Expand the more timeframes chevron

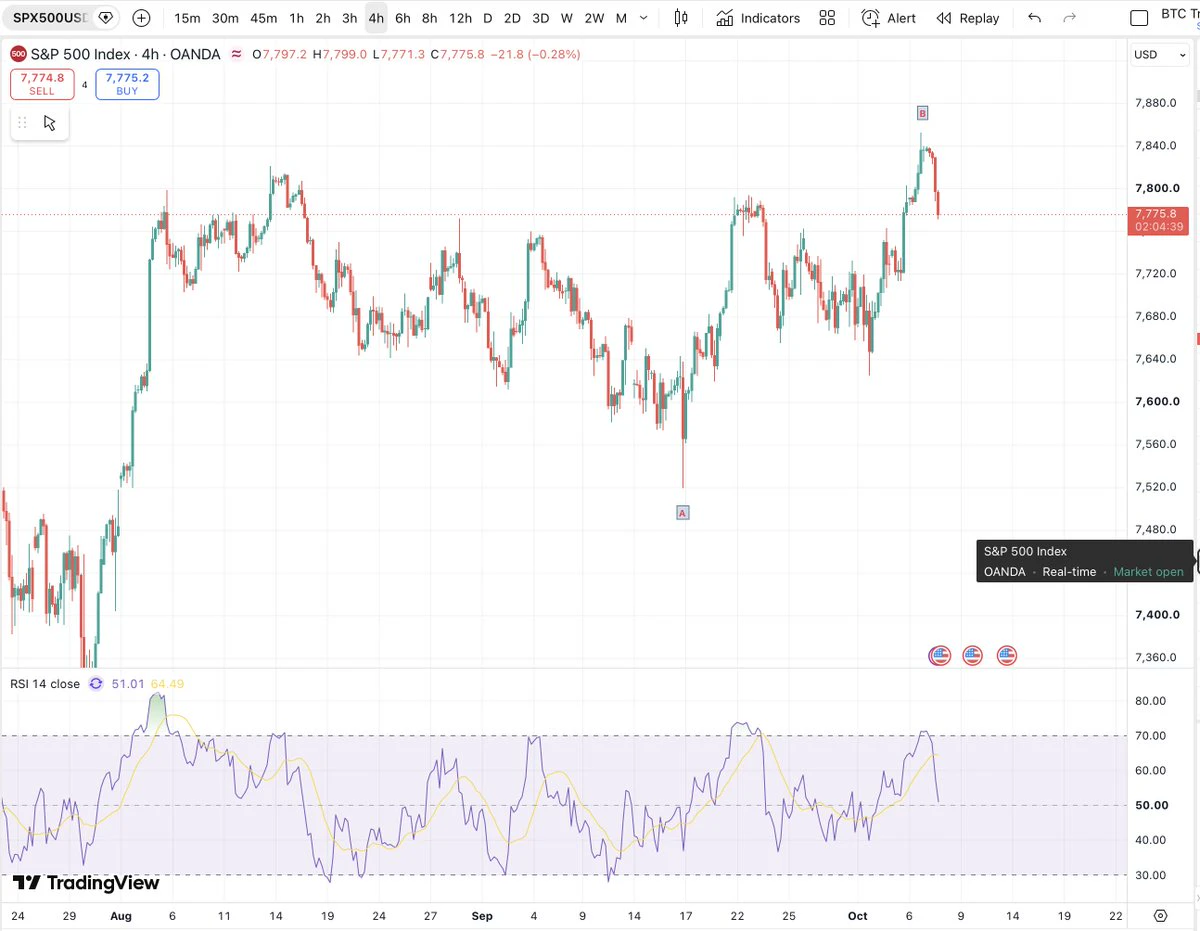point(642,18)
